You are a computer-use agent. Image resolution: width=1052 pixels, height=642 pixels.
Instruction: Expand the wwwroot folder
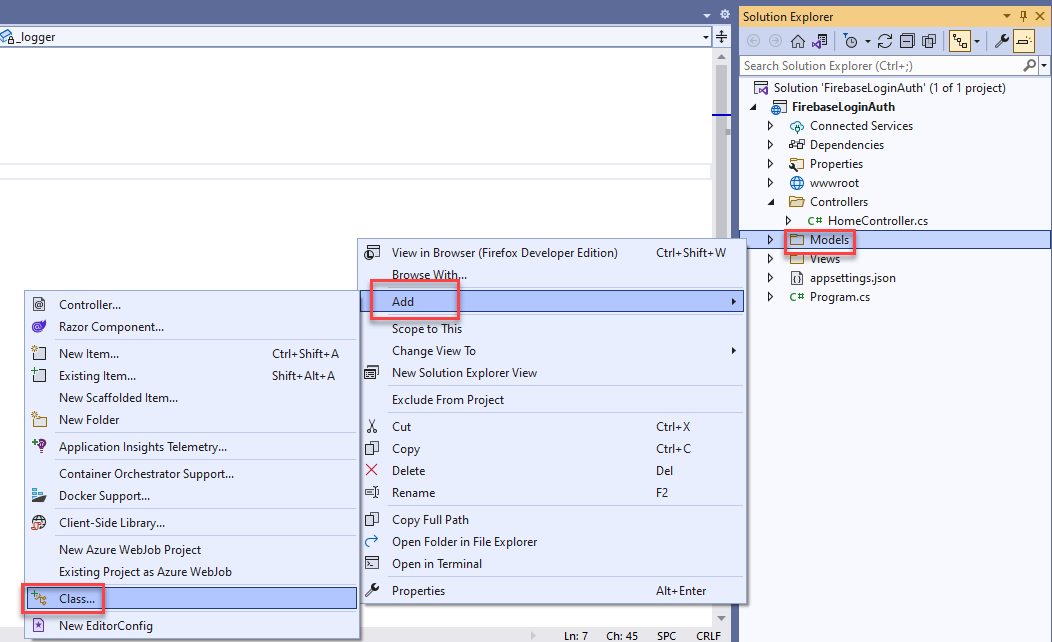(x=770, y=182)
